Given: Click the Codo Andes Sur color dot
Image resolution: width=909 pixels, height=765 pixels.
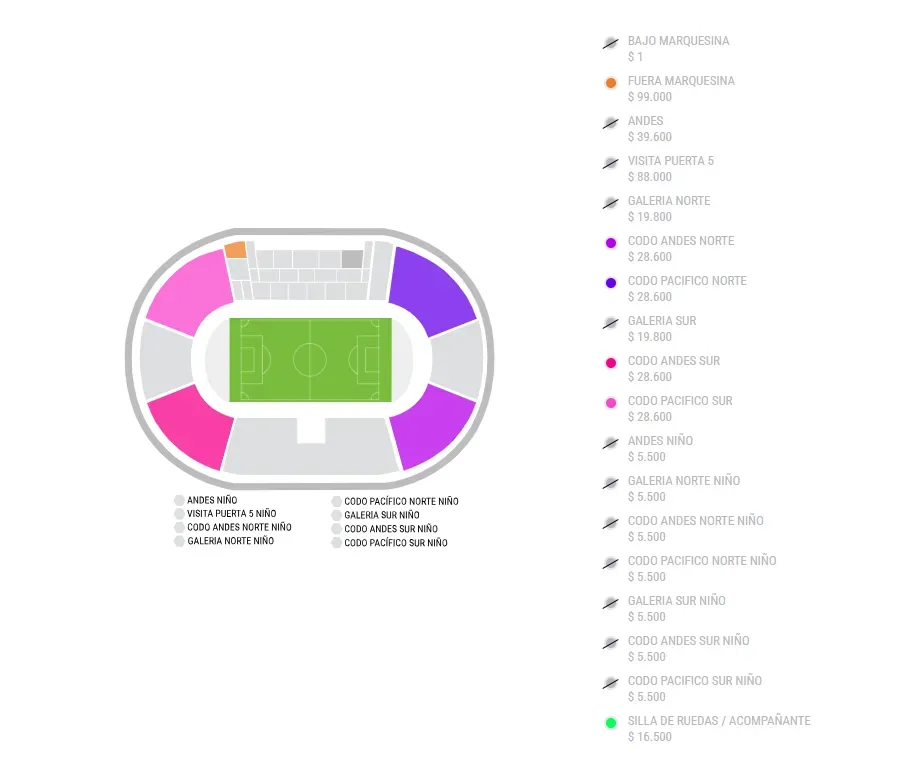Looking at the screenshot, I should tap(611, 363).
